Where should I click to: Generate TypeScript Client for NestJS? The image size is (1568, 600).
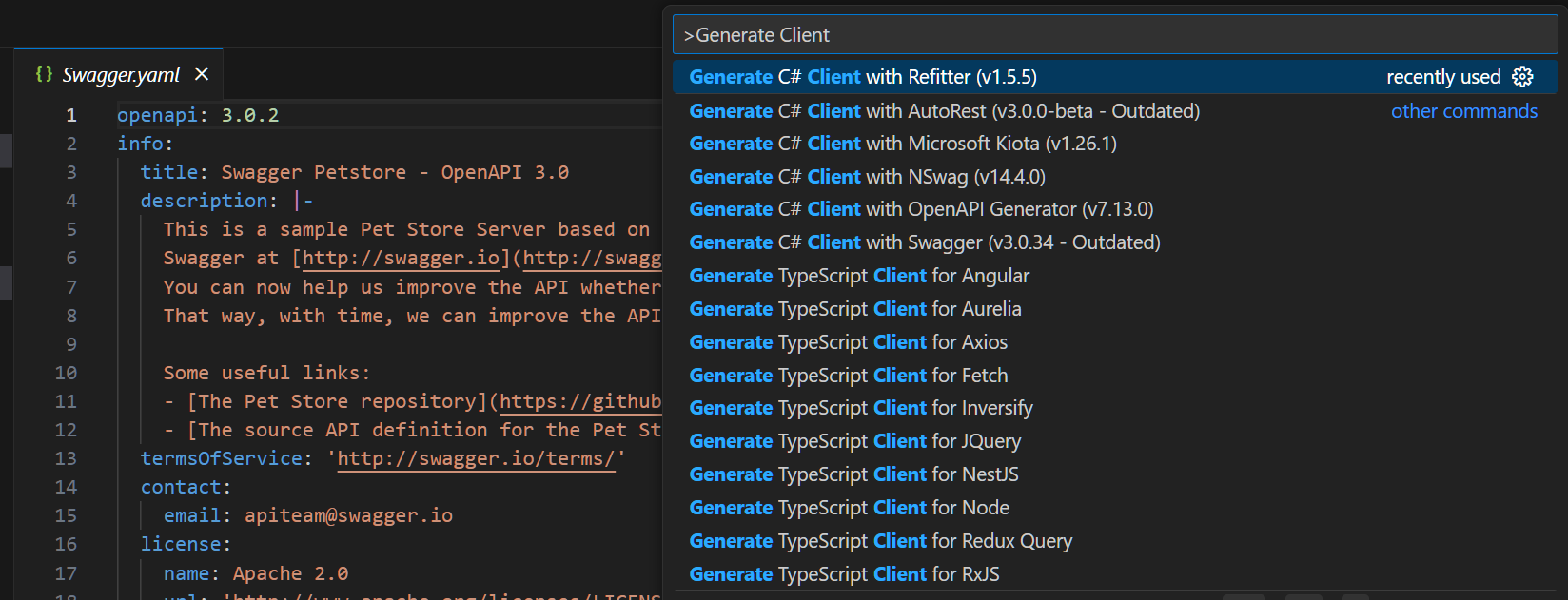point(1115,474)
